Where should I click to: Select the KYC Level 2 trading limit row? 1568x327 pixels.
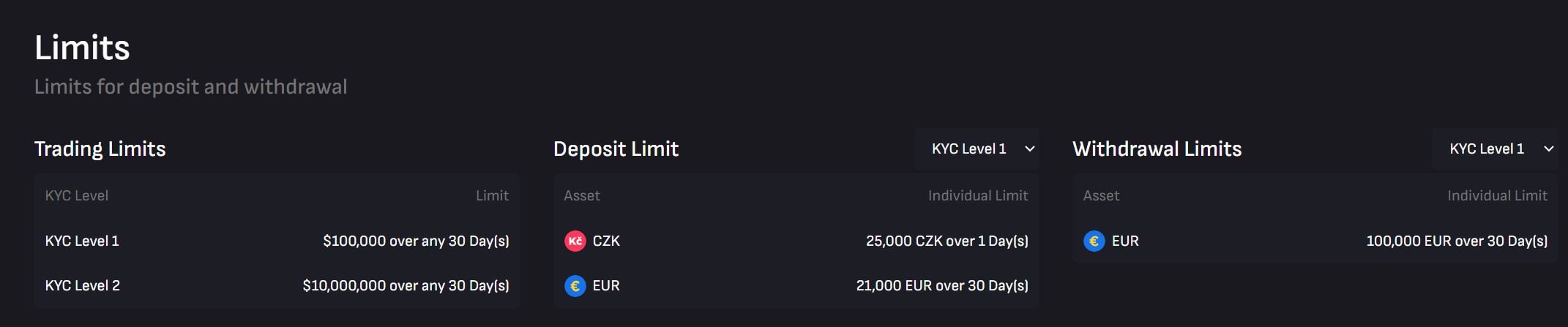(x=277, y=285)
